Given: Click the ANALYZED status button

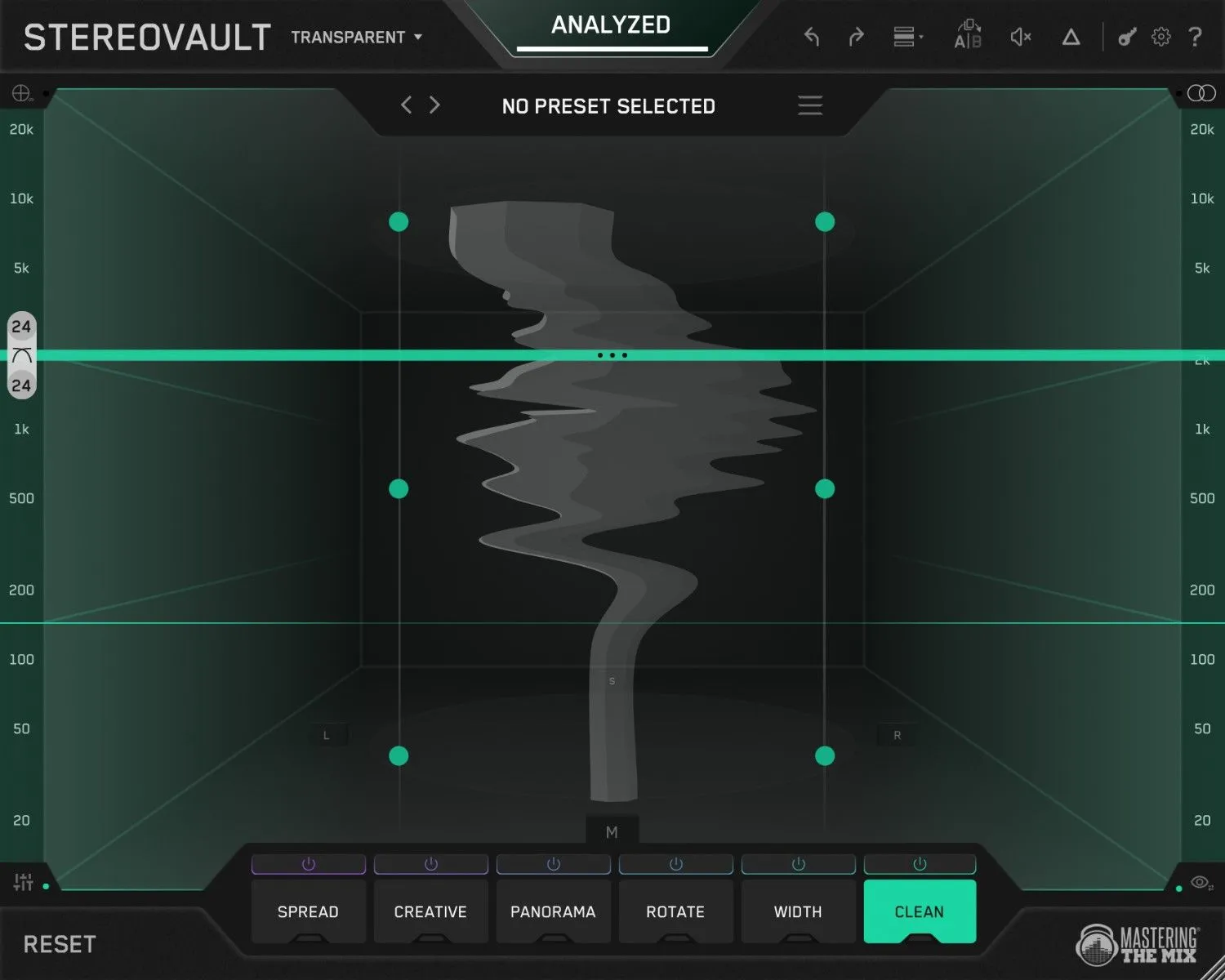Looking at the screenshot, I should [x=612, y=26].
